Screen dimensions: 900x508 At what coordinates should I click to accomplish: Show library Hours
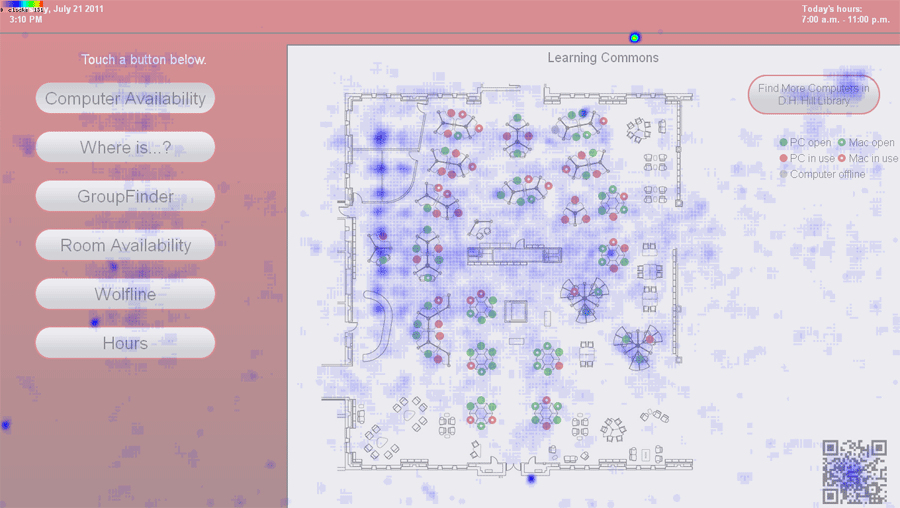(125, 343)
